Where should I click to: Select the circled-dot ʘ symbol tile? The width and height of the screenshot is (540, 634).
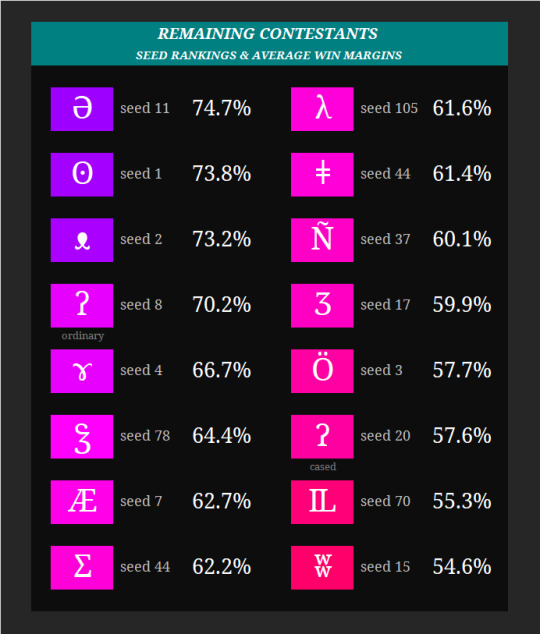click(x=82, y=174)
